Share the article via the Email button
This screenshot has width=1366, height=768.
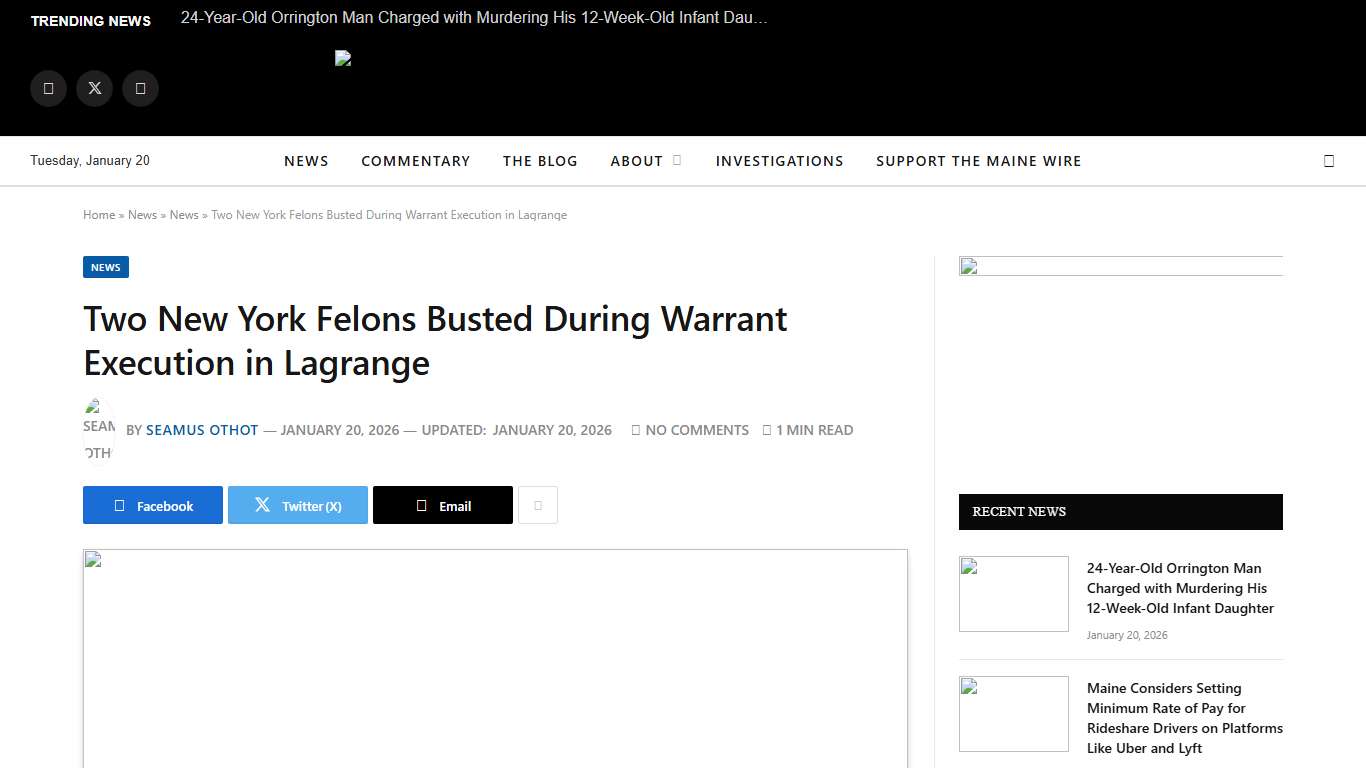click(442, 505)
